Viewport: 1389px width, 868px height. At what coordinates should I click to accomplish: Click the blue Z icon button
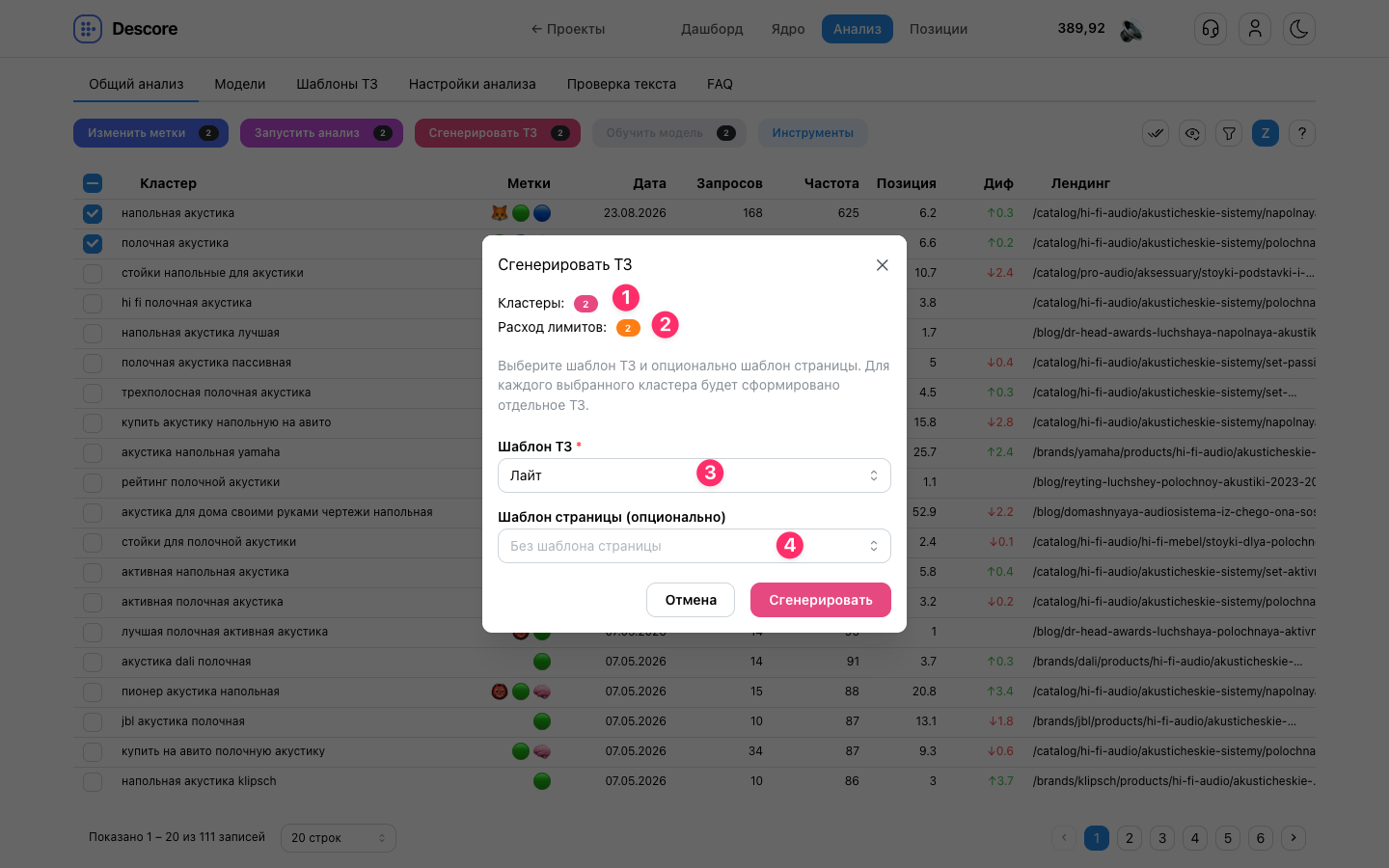coord(1266,133)
